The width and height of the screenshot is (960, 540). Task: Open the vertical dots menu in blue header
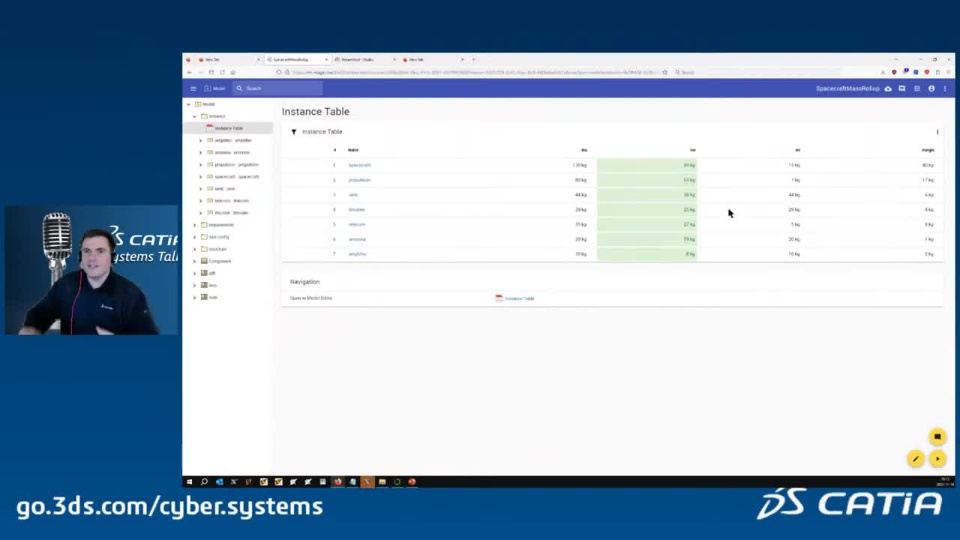coord(945,89)
